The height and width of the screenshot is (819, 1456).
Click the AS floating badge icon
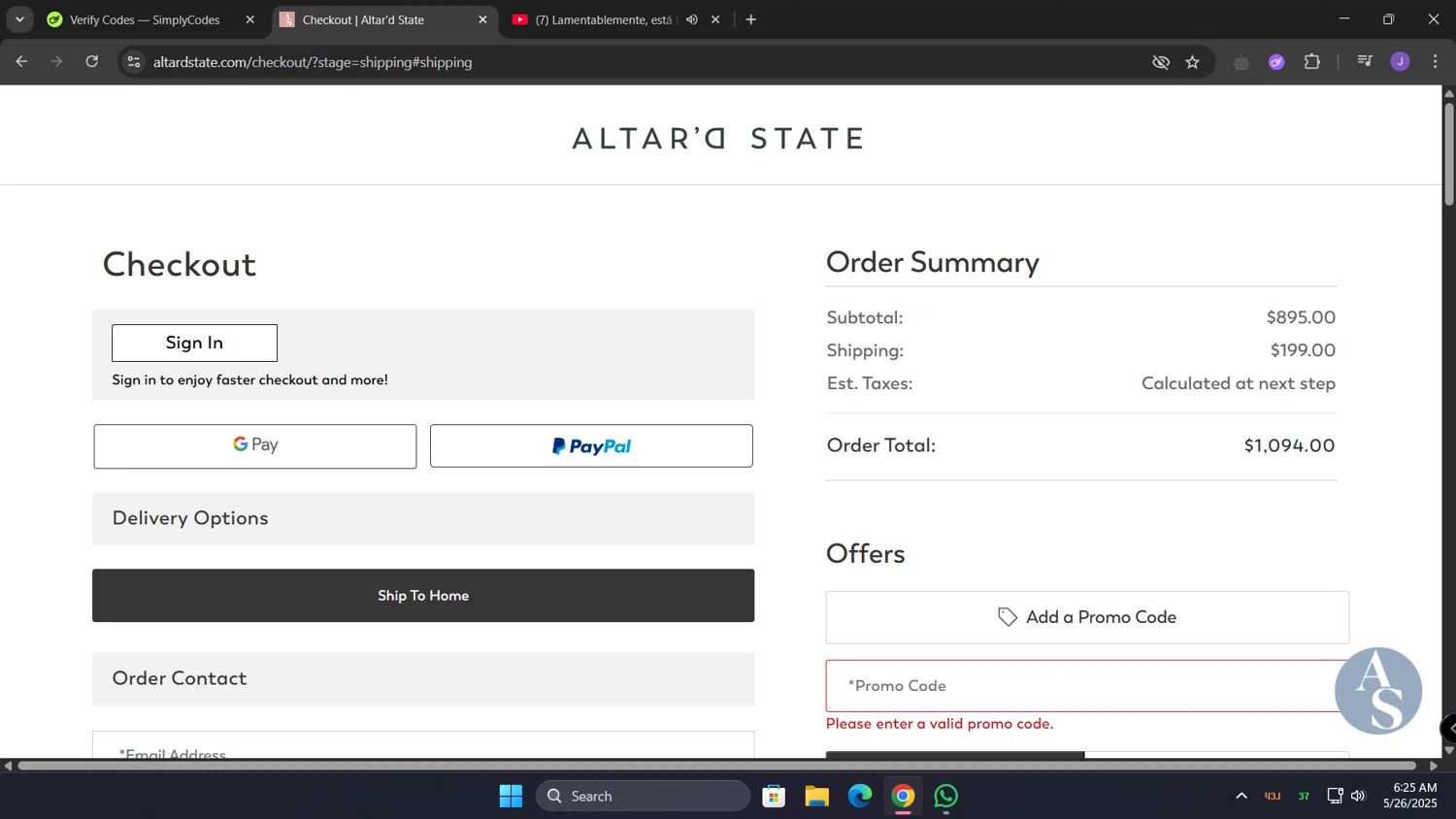pos(1378,691)
